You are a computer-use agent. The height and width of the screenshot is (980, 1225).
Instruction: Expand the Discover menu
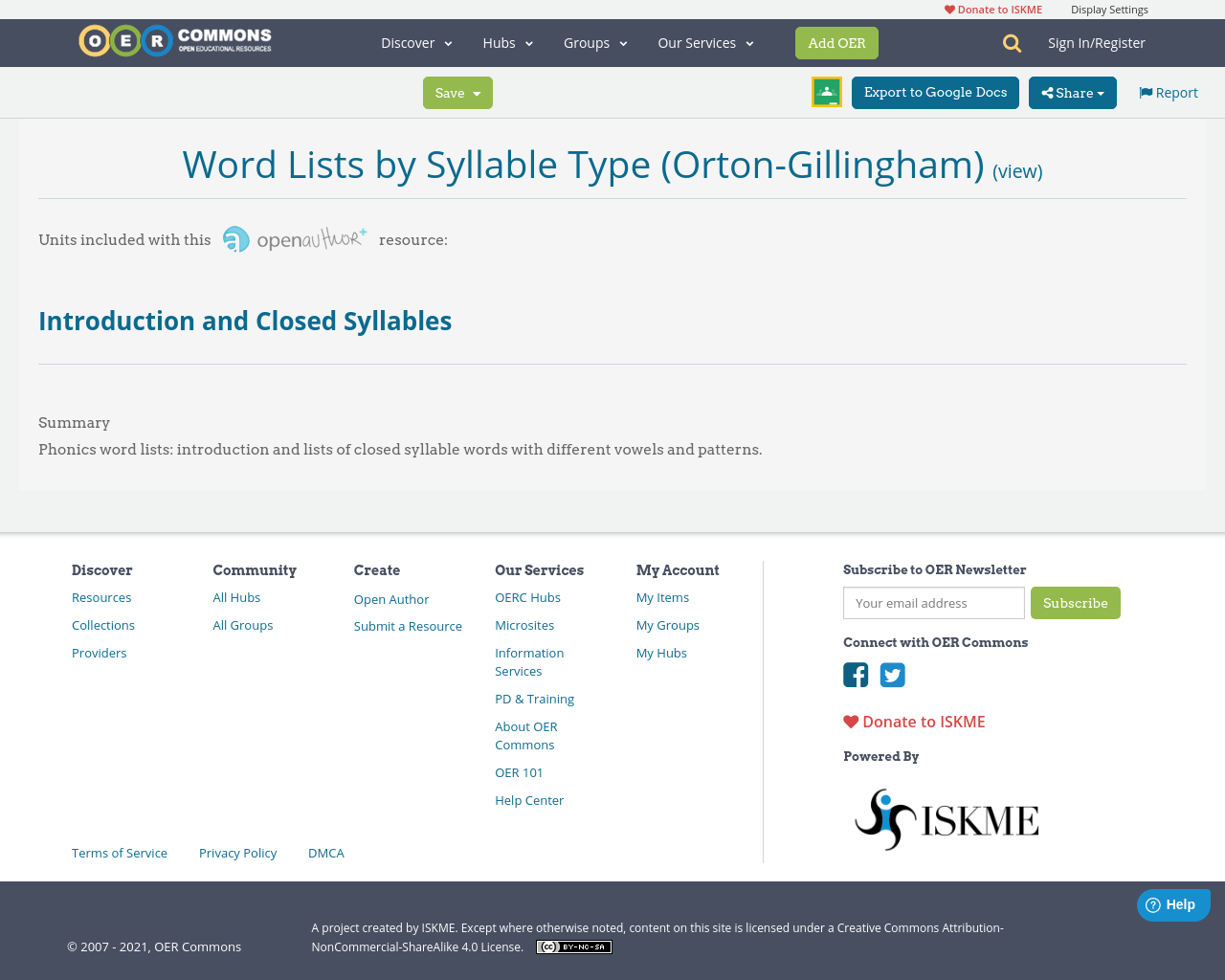[x=416, y=43]
